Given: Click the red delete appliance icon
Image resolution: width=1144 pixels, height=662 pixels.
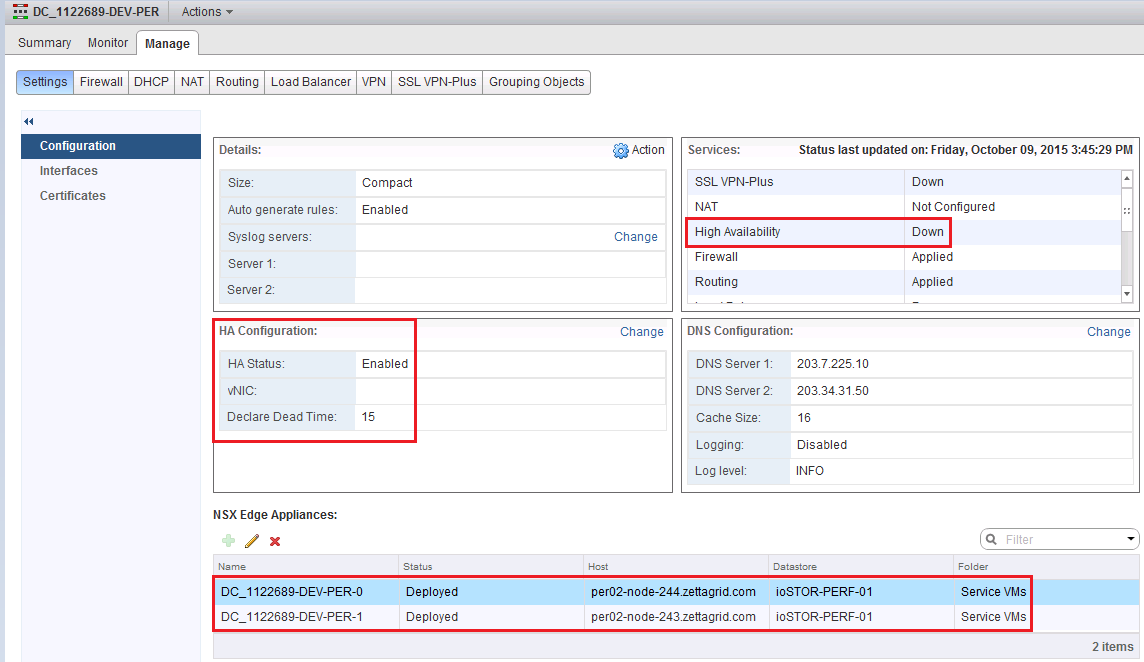Looking at the screenshot, I should [275, 541].
